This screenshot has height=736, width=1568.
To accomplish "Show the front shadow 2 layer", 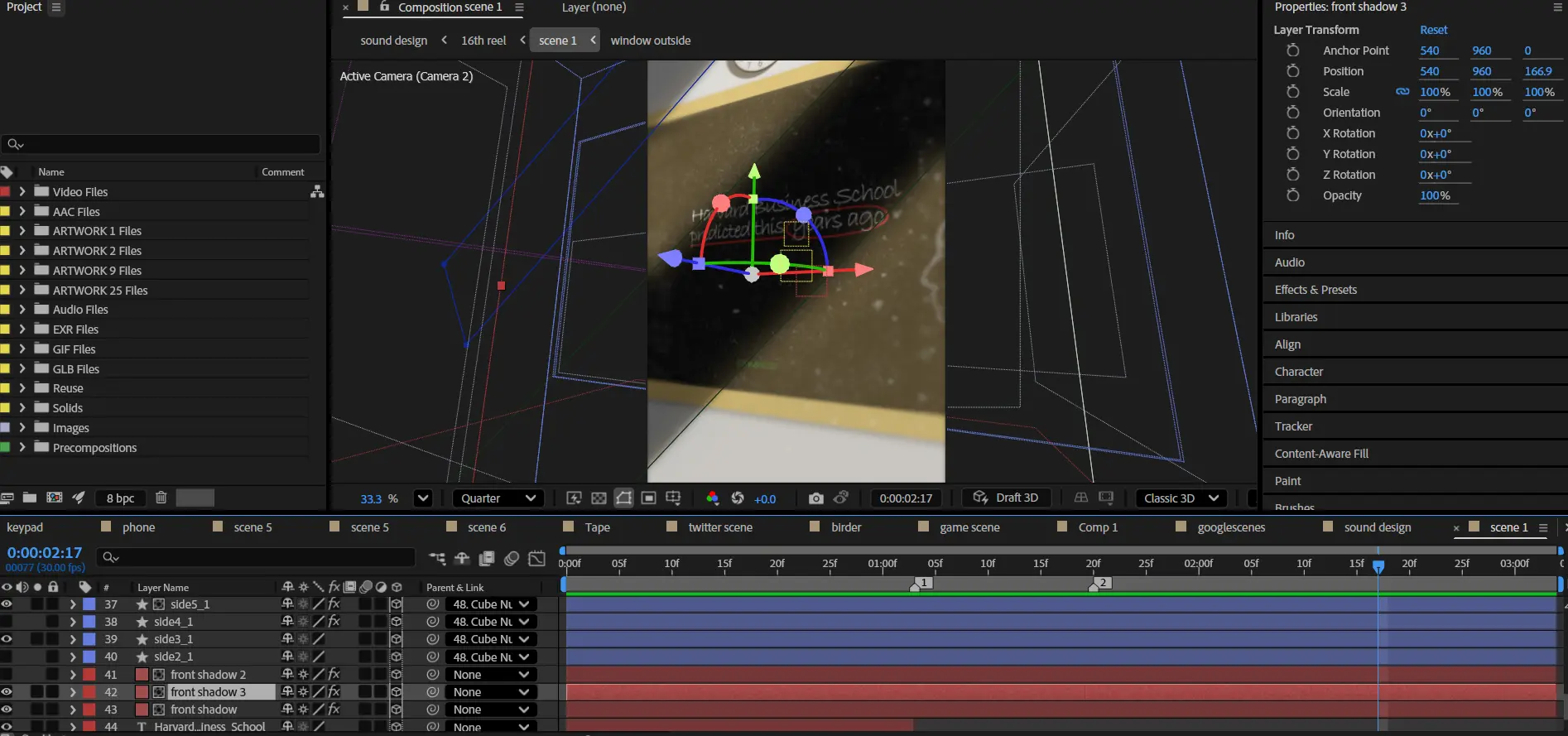I will (x=7, y=675).
